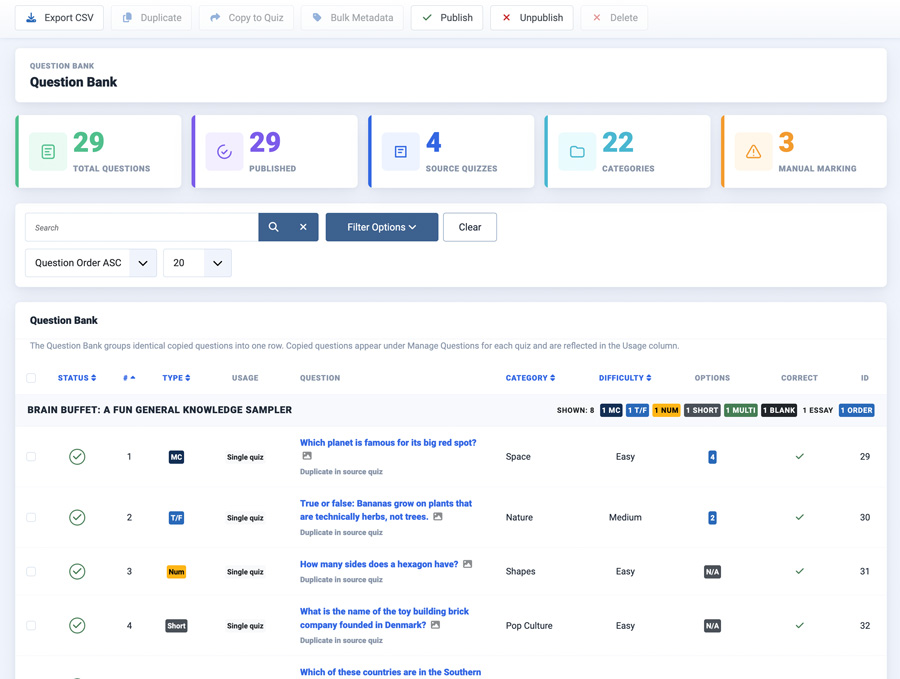Click the Duplicate toolbar button
Image resolution: width=900 pixels, height=679 pixels.
click(x=152, y=18)
